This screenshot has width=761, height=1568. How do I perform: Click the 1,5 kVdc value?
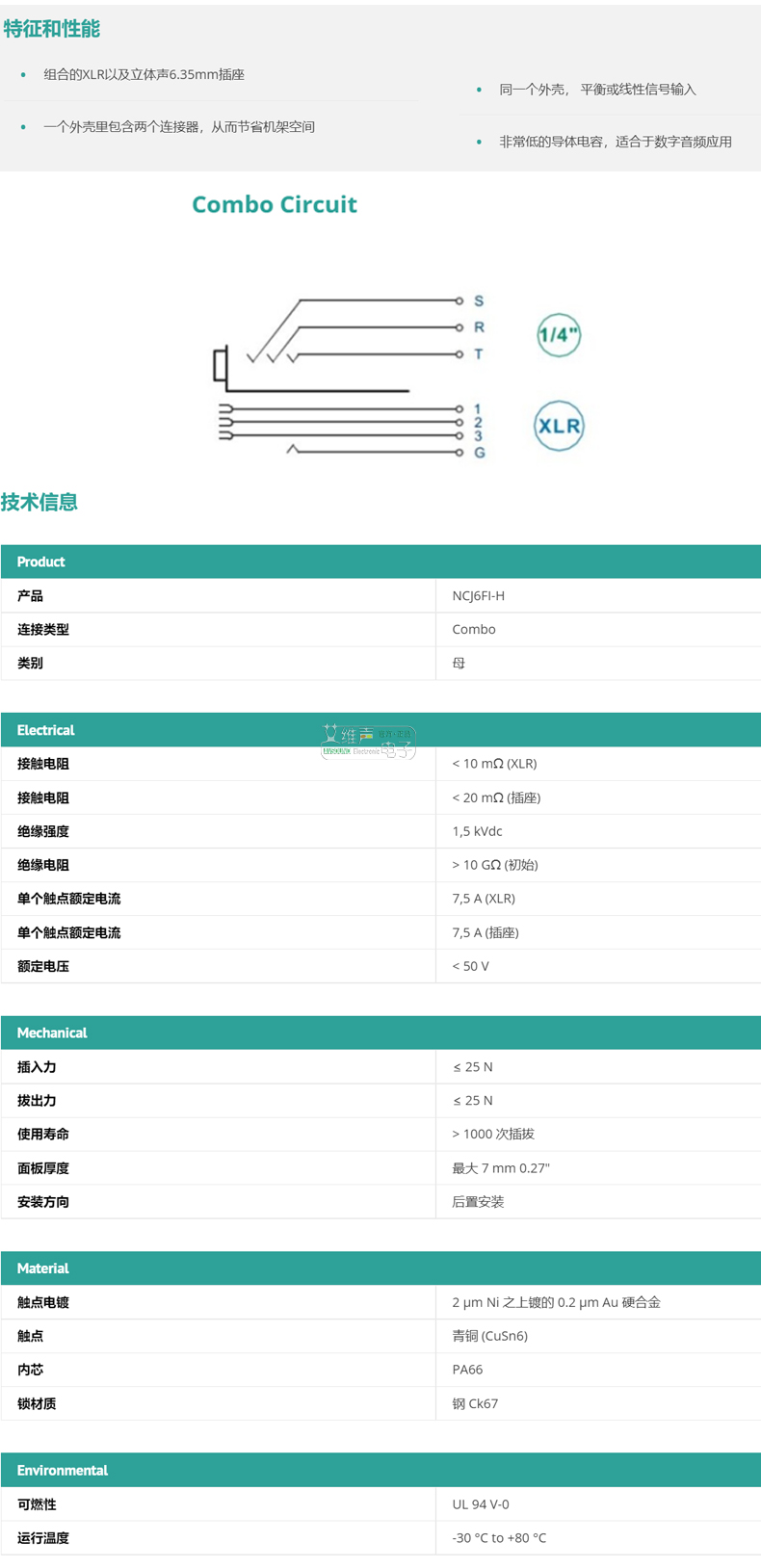pos(477,831)
